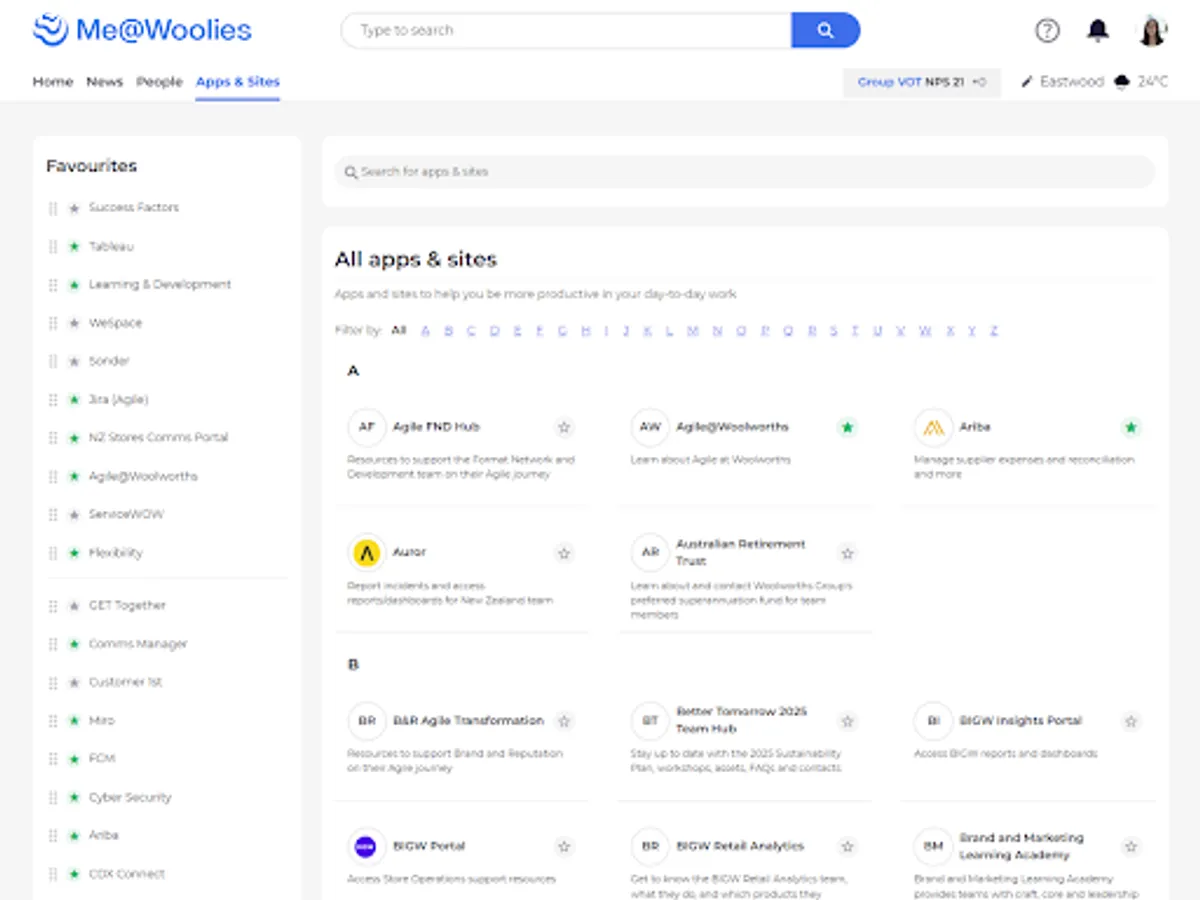
Task: Favourite B&R Agile Transformation with star
Action: 564,721
